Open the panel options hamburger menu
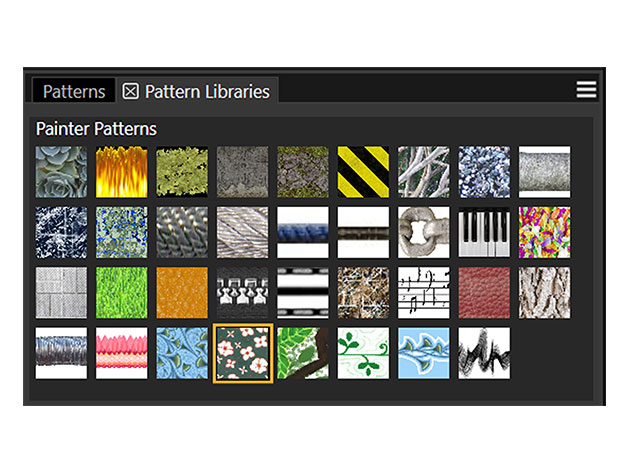 click(586, 89)
